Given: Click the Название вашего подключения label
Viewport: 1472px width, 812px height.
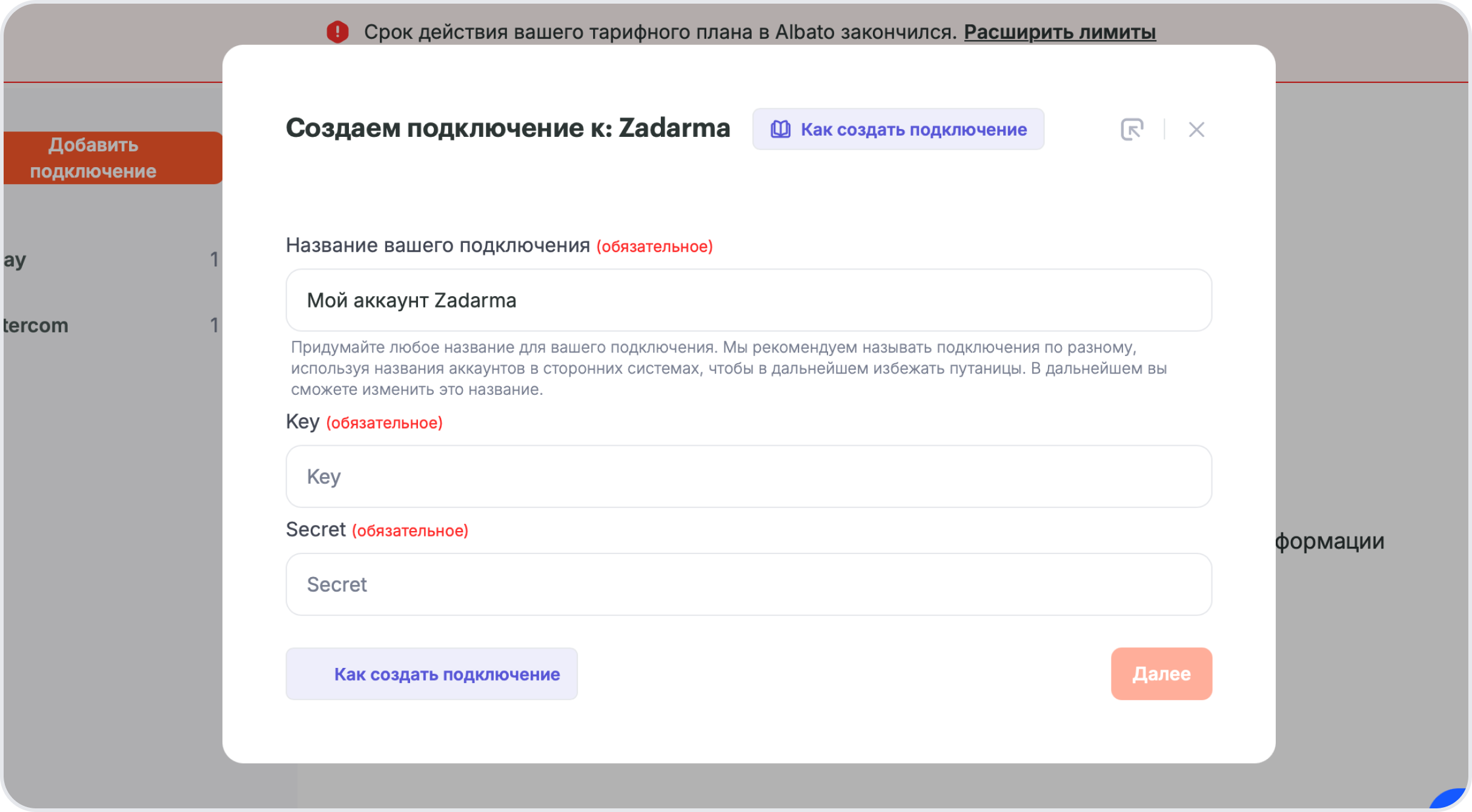Looking at the screenshot, I should (x=437, y=245).
